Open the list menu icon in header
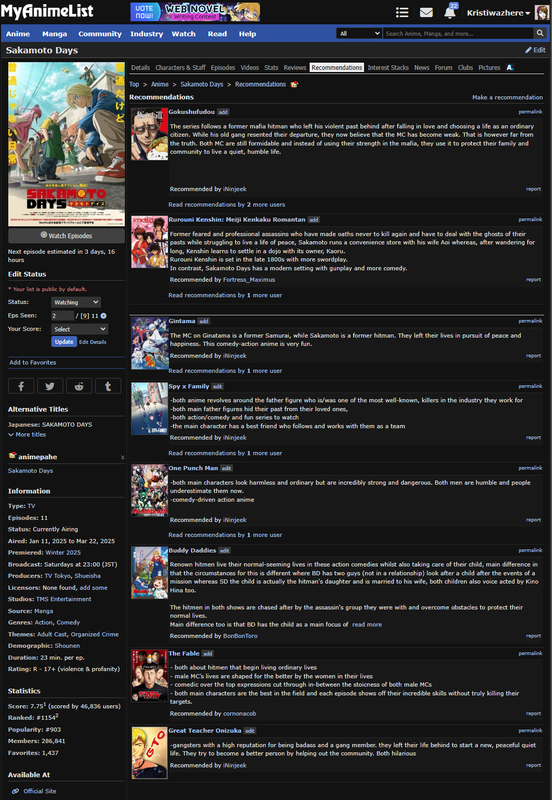This screenshot has height=800, width=552. coord(402,12)
